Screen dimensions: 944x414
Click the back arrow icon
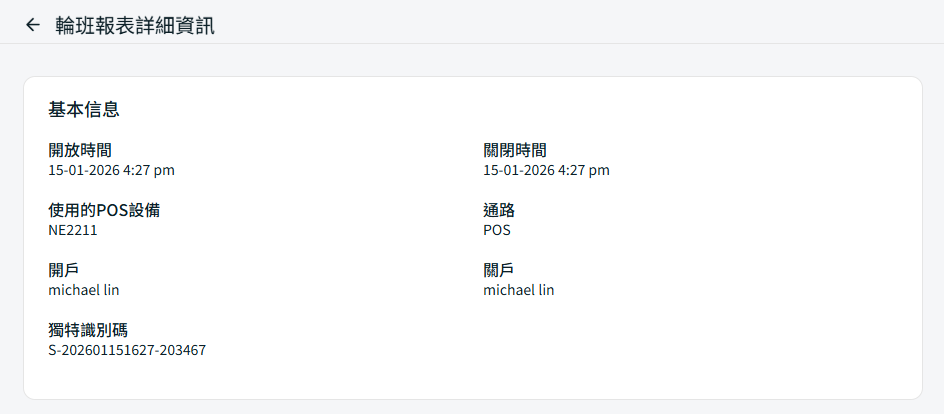click(x=33, y=25)
